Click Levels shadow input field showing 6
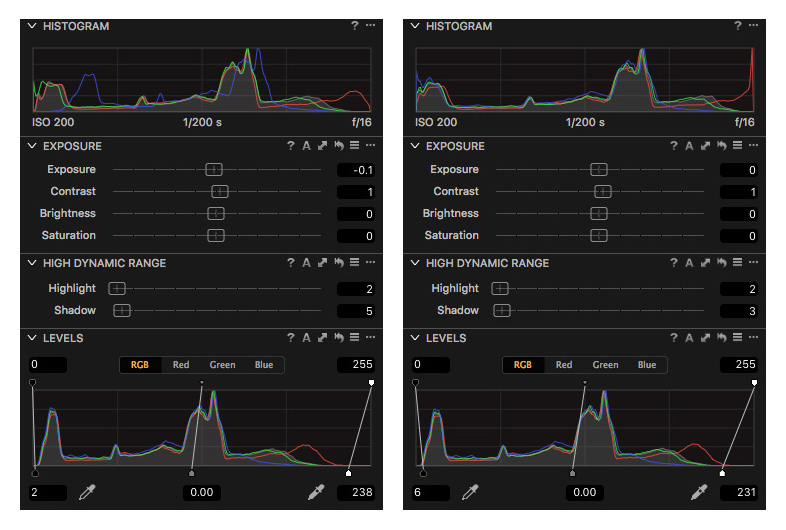This screenshot has height=530, width=786. pyautogui.click(x=431, y=492)
